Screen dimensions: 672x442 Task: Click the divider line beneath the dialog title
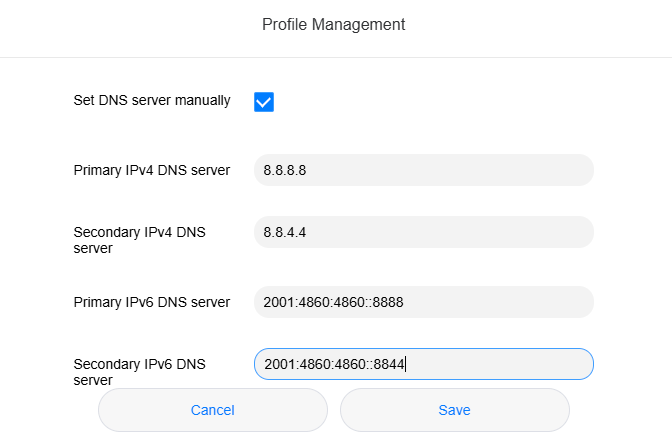pos(336,57)
